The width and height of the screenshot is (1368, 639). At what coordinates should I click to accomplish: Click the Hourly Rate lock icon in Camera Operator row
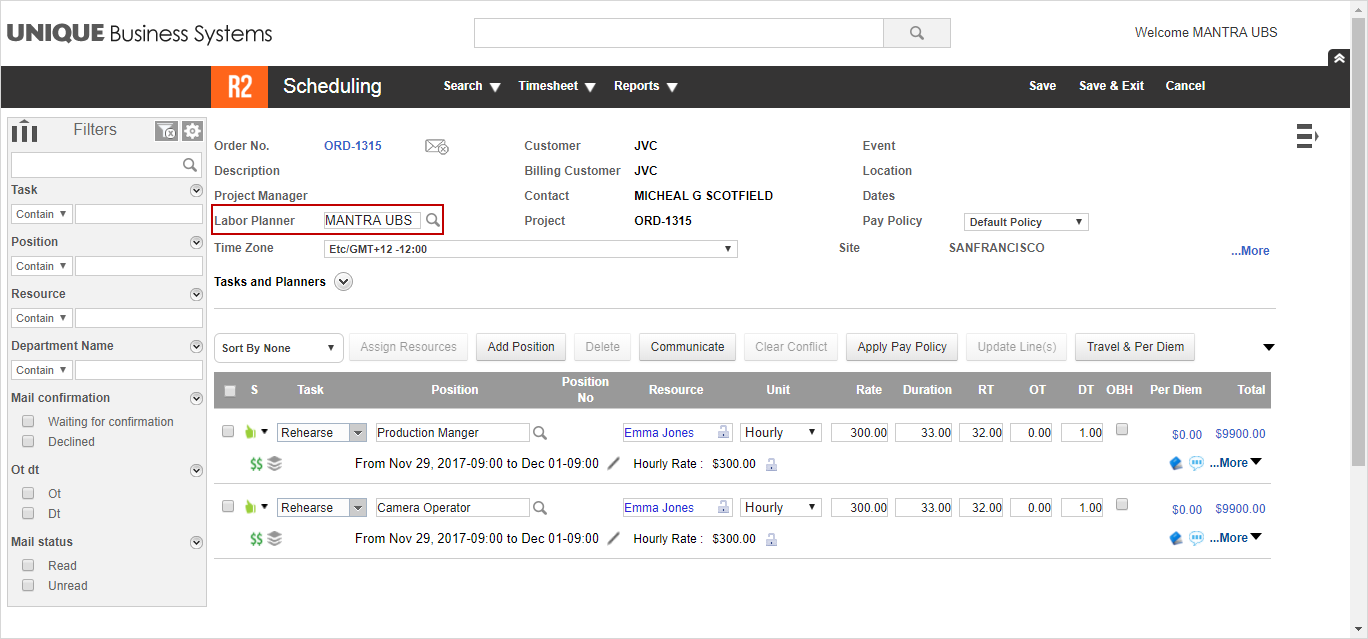point(771,539)
